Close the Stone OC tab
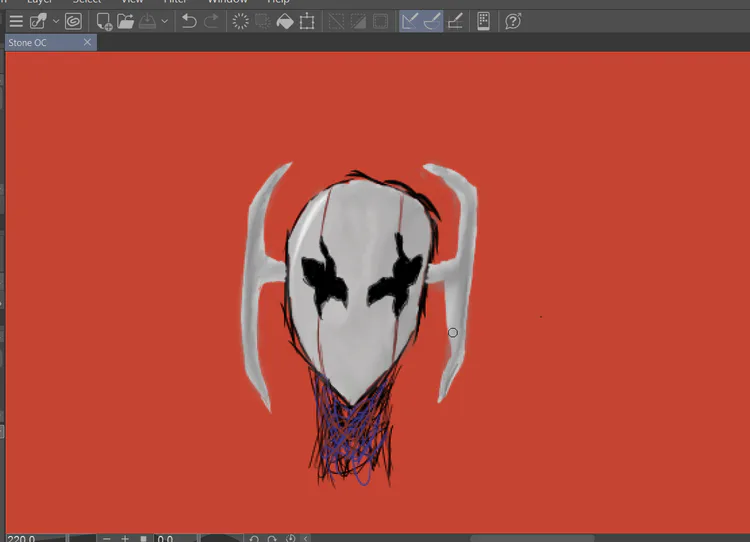Screen dimensions: 750x542 87,42
